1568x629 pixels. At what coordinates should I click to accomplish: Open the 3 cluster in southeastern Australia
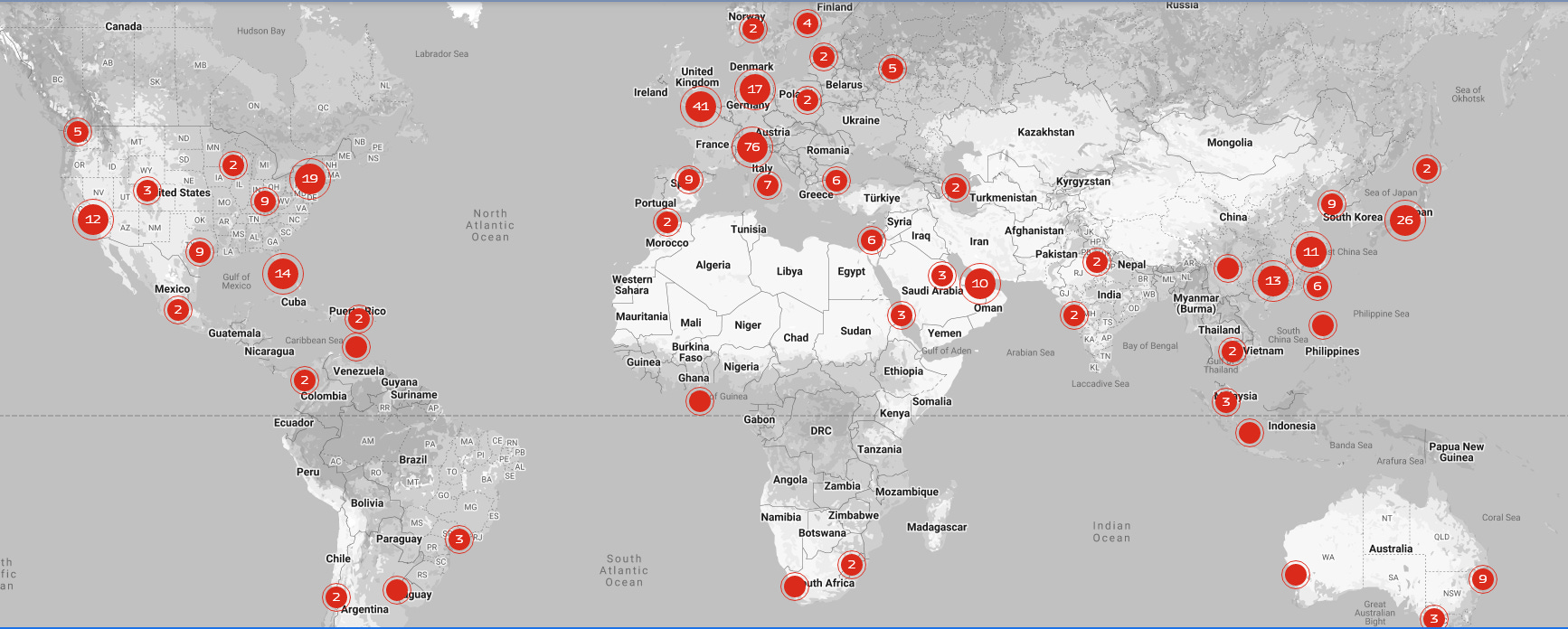click(x=1434, y=618)
